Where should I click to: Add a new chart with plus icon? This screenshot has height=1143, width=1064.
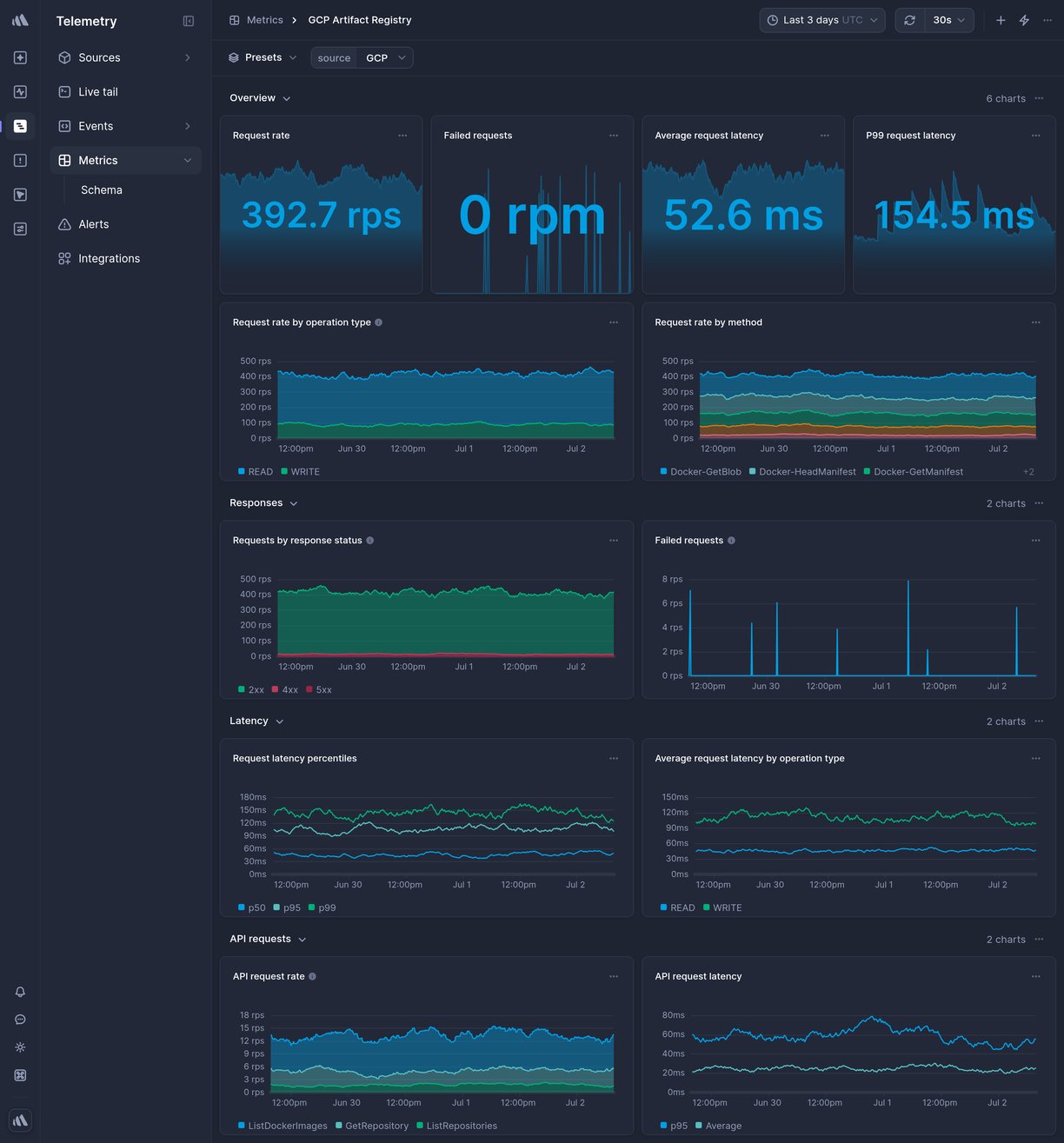[1001, 20]
